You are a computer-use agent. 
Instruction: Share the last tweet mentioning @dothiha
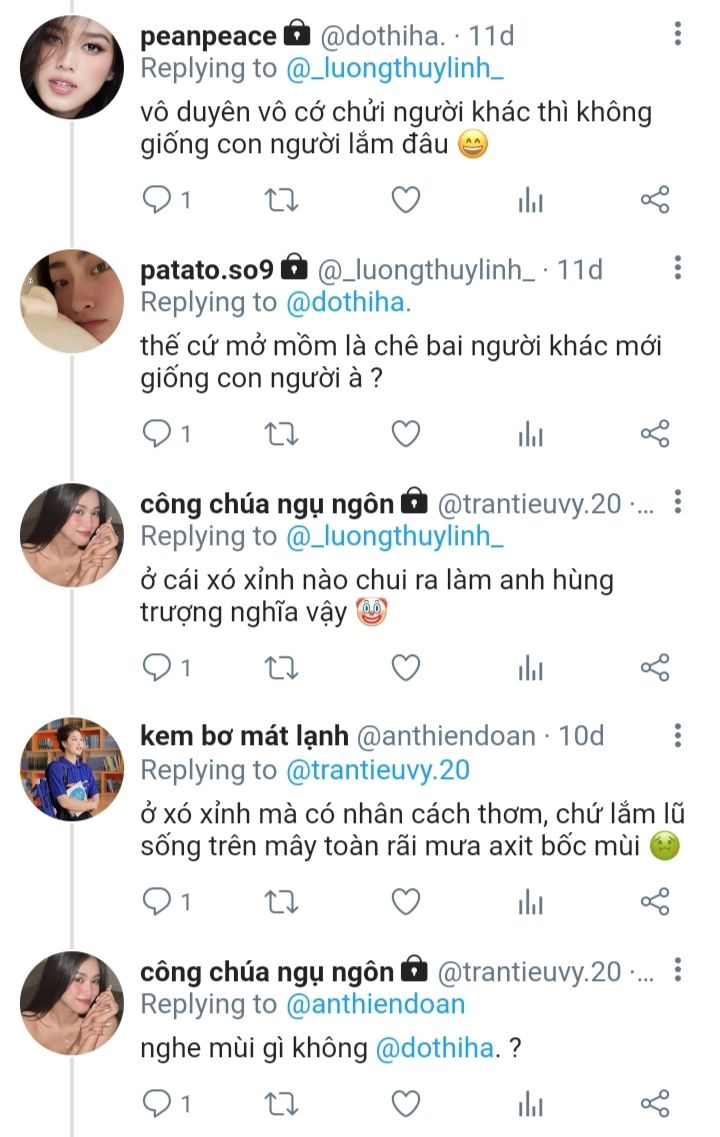[654, 1104]
